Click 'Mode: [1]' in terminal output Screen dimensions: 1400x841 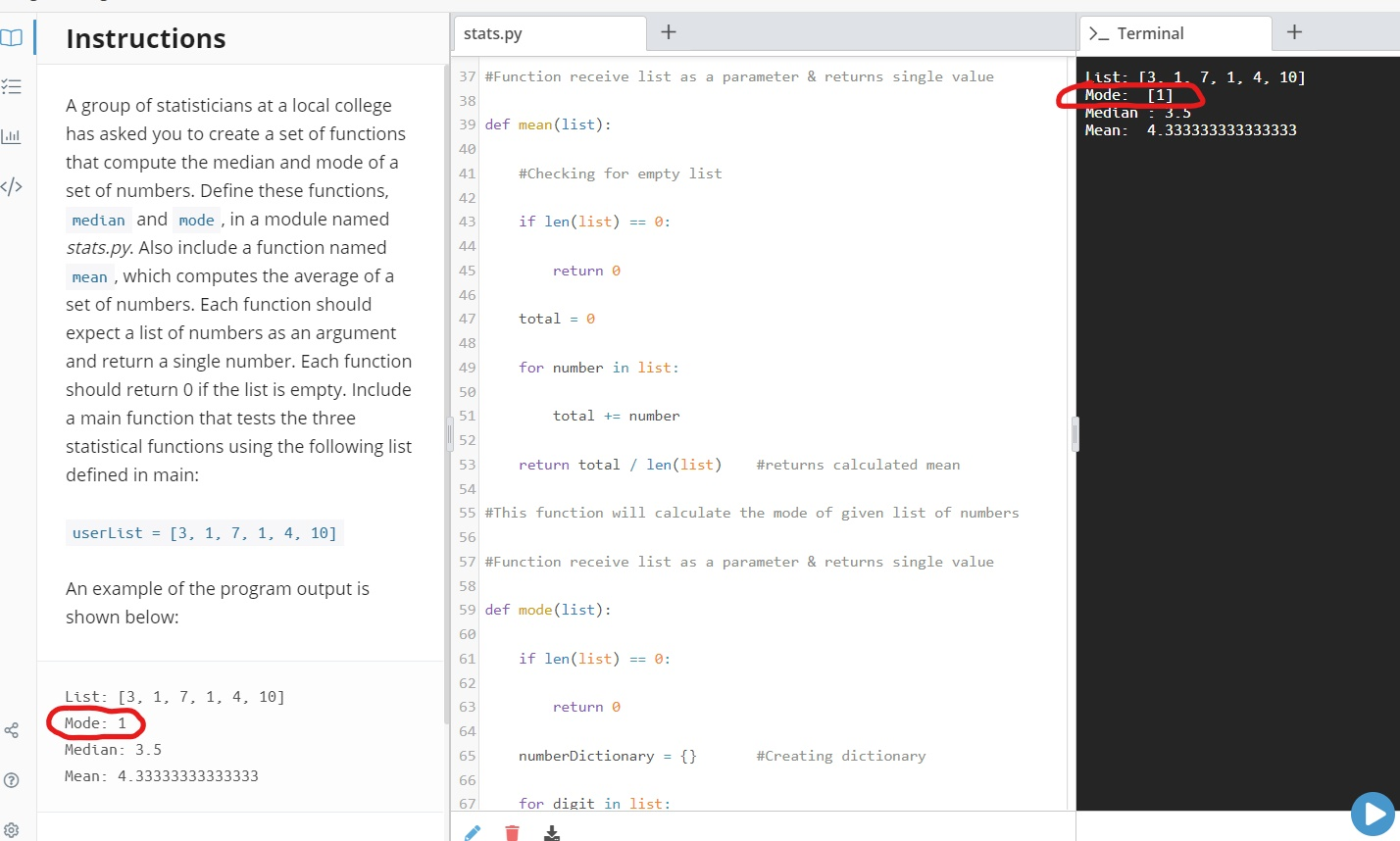(1129, 95)
